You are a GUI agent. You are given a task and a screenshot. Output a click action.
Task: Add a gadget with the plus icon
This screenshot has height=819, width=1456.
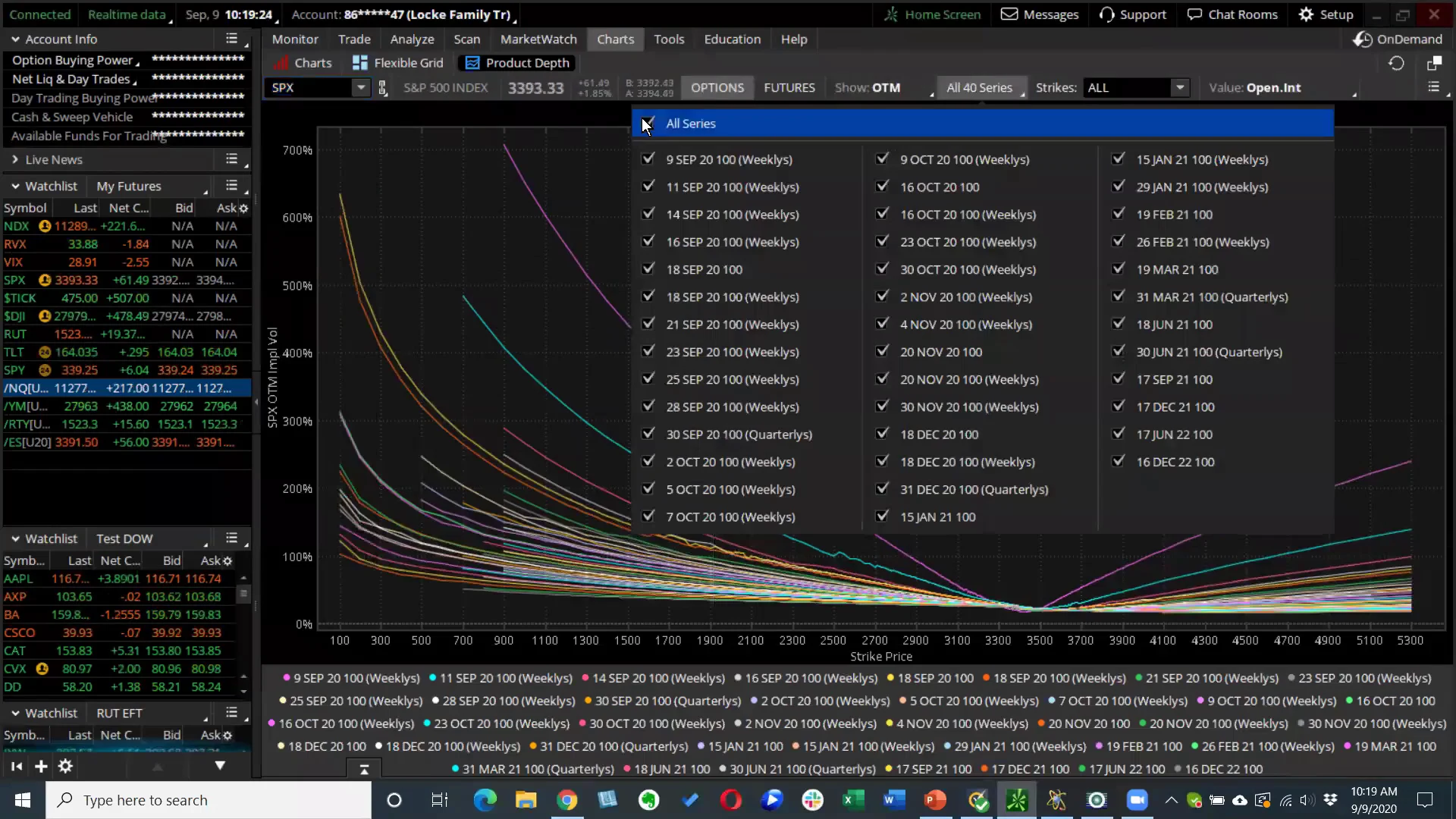(x=41, y=767)
